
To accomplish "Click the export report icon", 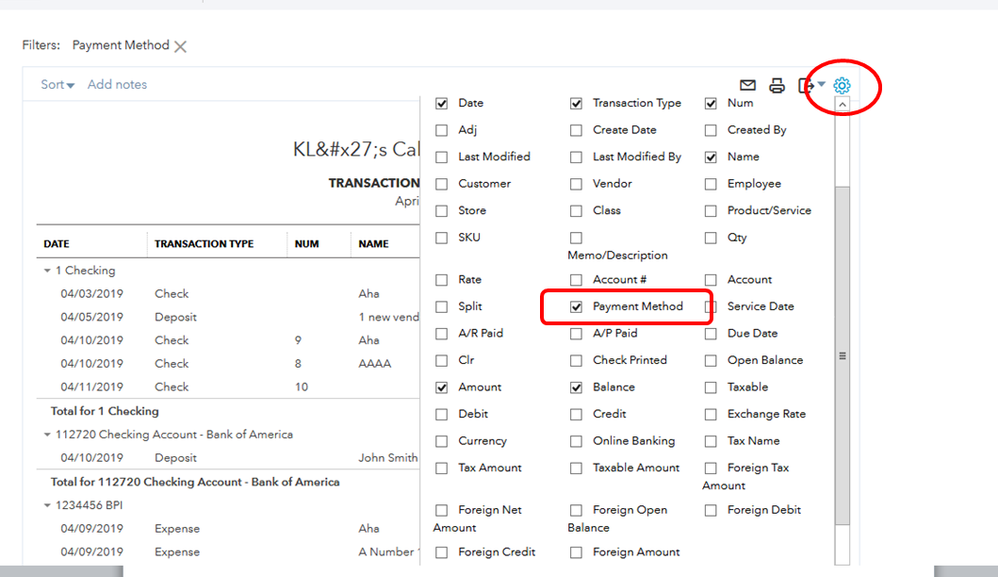I will click(x=806, y=85).
